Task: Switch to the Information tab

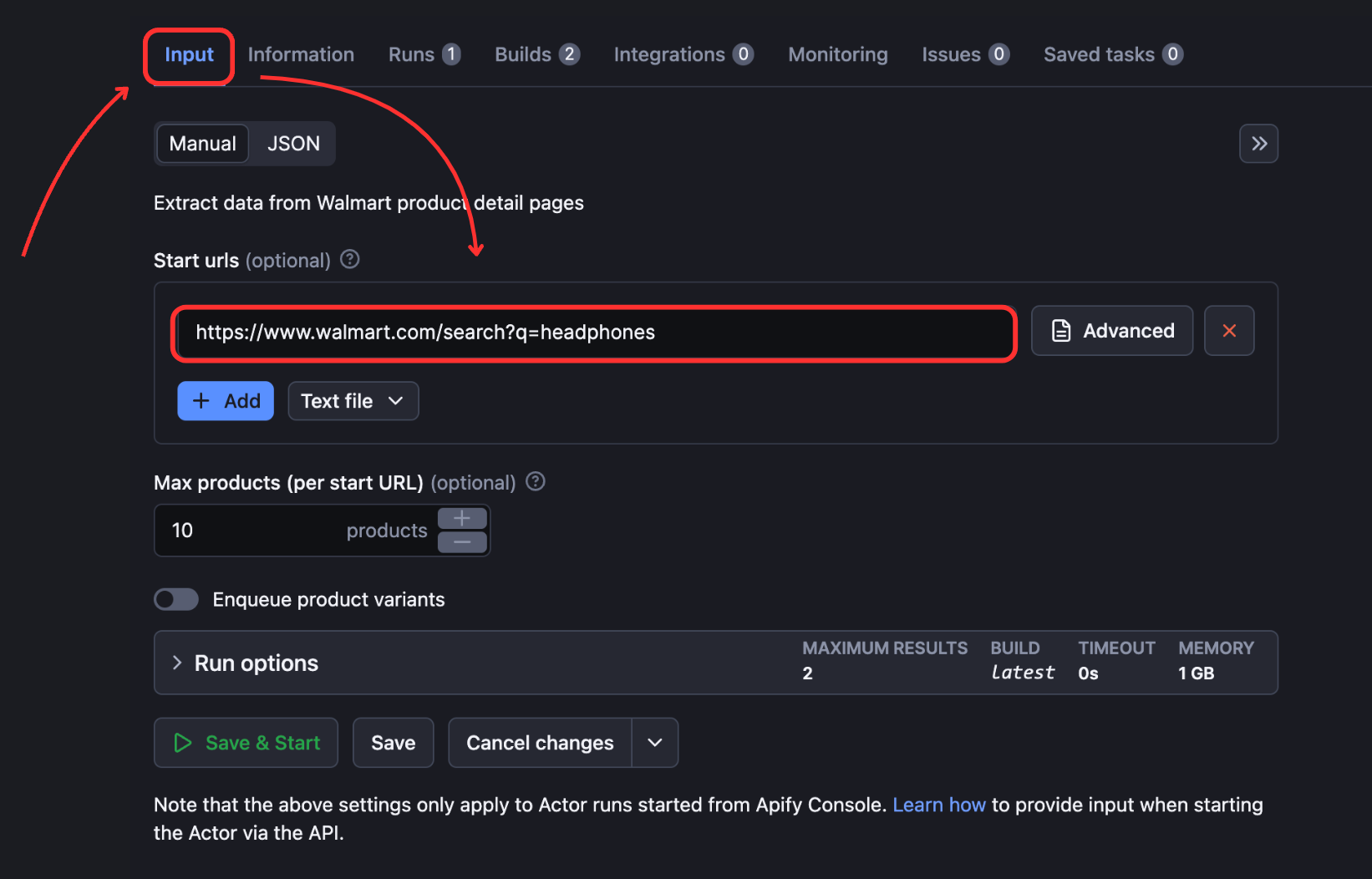Action: click(300, 53)
